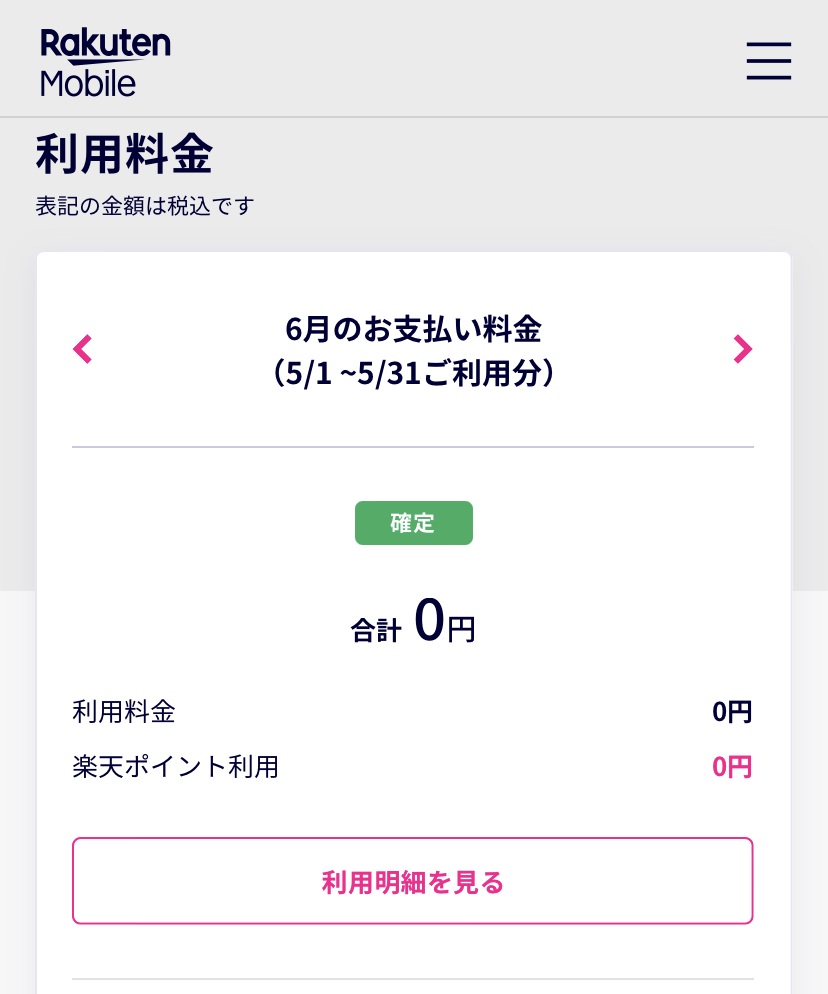Click the (5/1 ~5/31ご利用分) period text
The height and width of the screenshot is (994, 828).
click(x=413, y=373)
